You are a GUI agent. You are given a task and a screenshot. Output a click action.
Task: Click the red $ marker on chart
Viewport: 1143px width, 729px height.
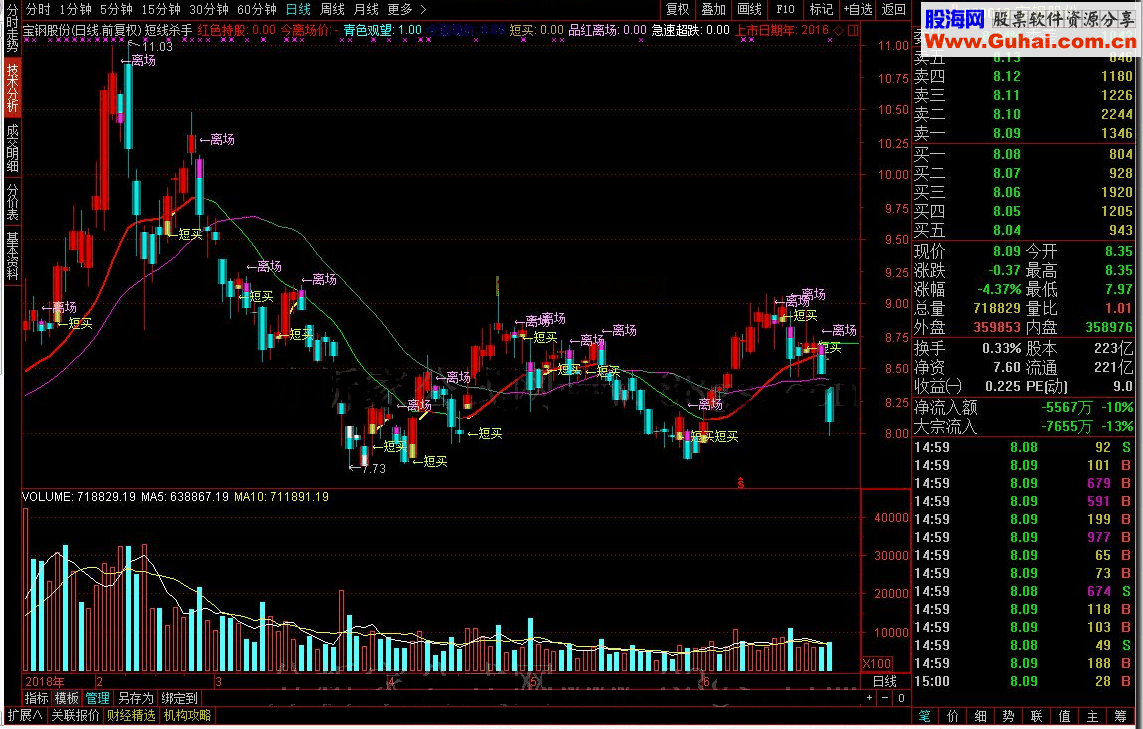741,483
